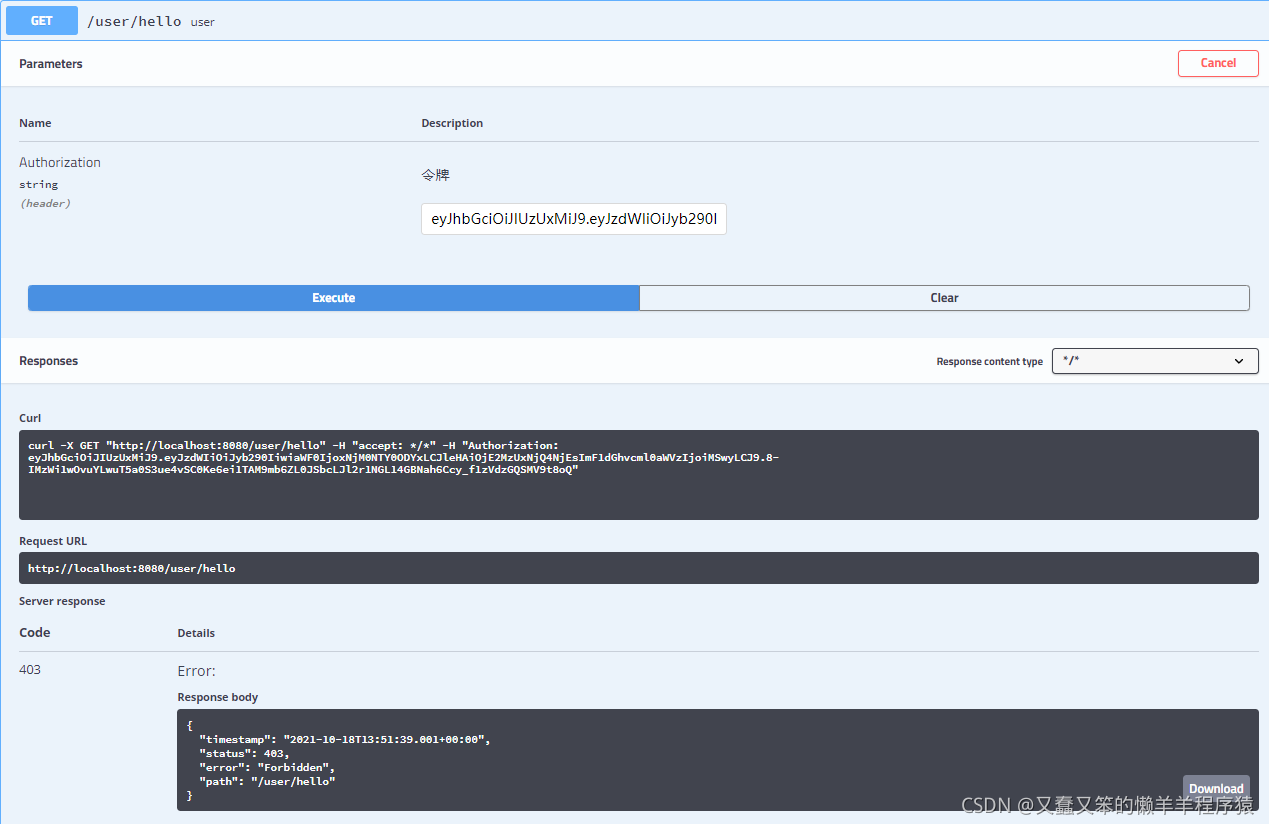Click the Response body label
Viewport: 1269px width, 824px height.
coord(218,697)
